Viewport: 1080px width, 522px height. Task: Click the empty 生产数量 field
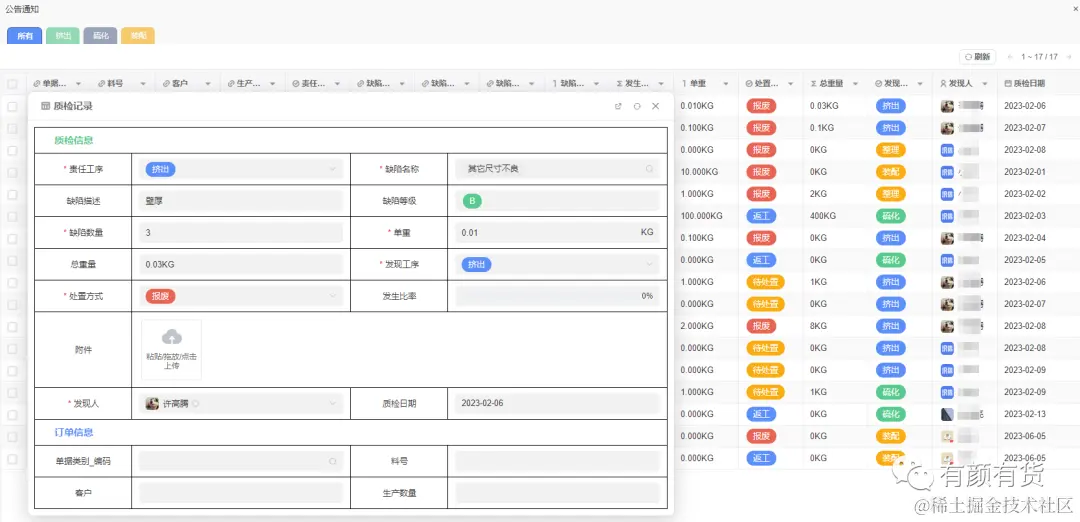point(557,493)
